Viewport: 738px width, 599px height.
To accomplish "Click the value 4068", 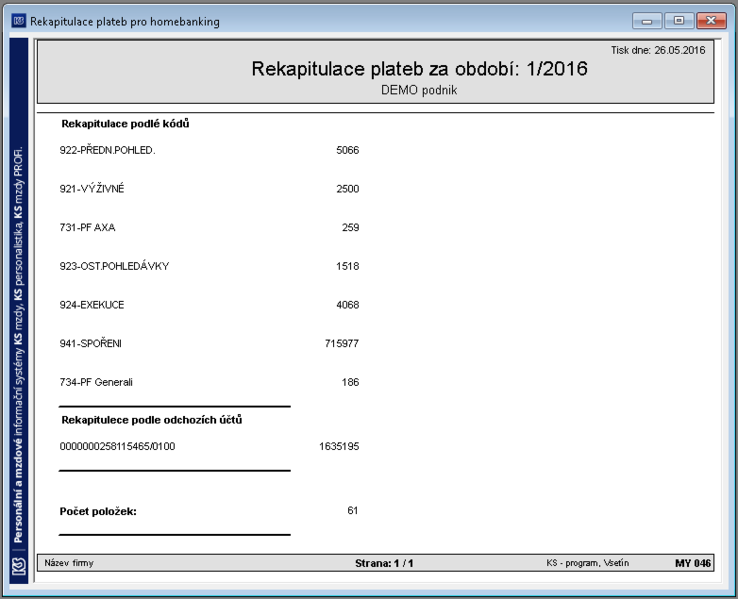I will pyautogui.click(x=347, y=305).
